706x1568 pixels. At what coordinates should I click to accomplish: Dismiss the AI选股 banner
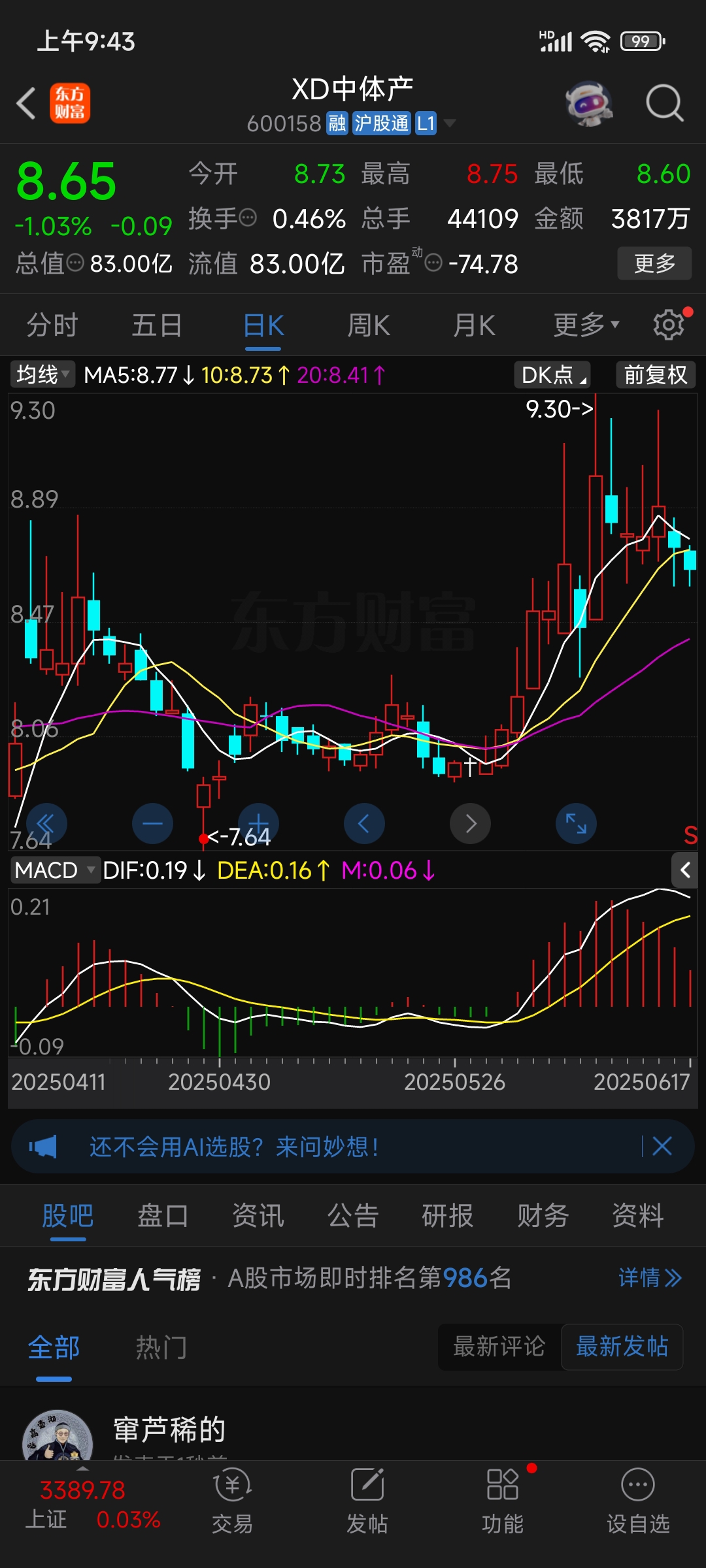[662, 1146]
